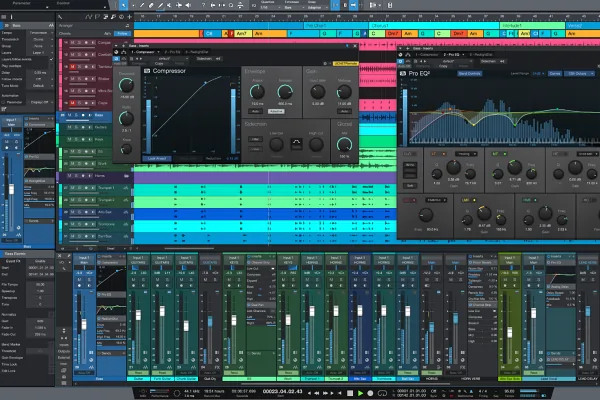Click the Compressor Copy button
Image resolution: width=600 pixels, height=400 pixels.
coord(158,64)
